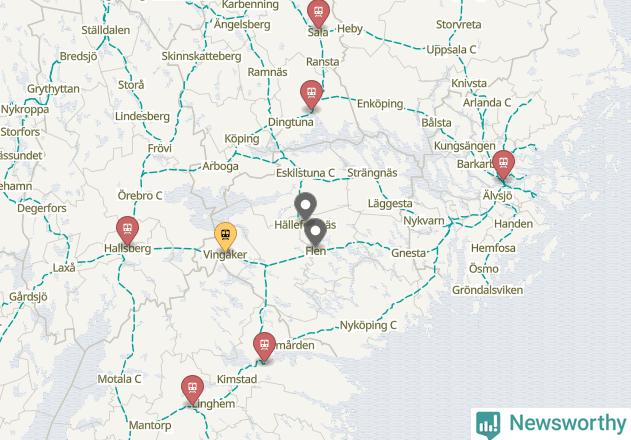631x440 pixels.
Task: Click the red train marker near Älvsjö
Action: pyautogui.click(x=503, y=164)
